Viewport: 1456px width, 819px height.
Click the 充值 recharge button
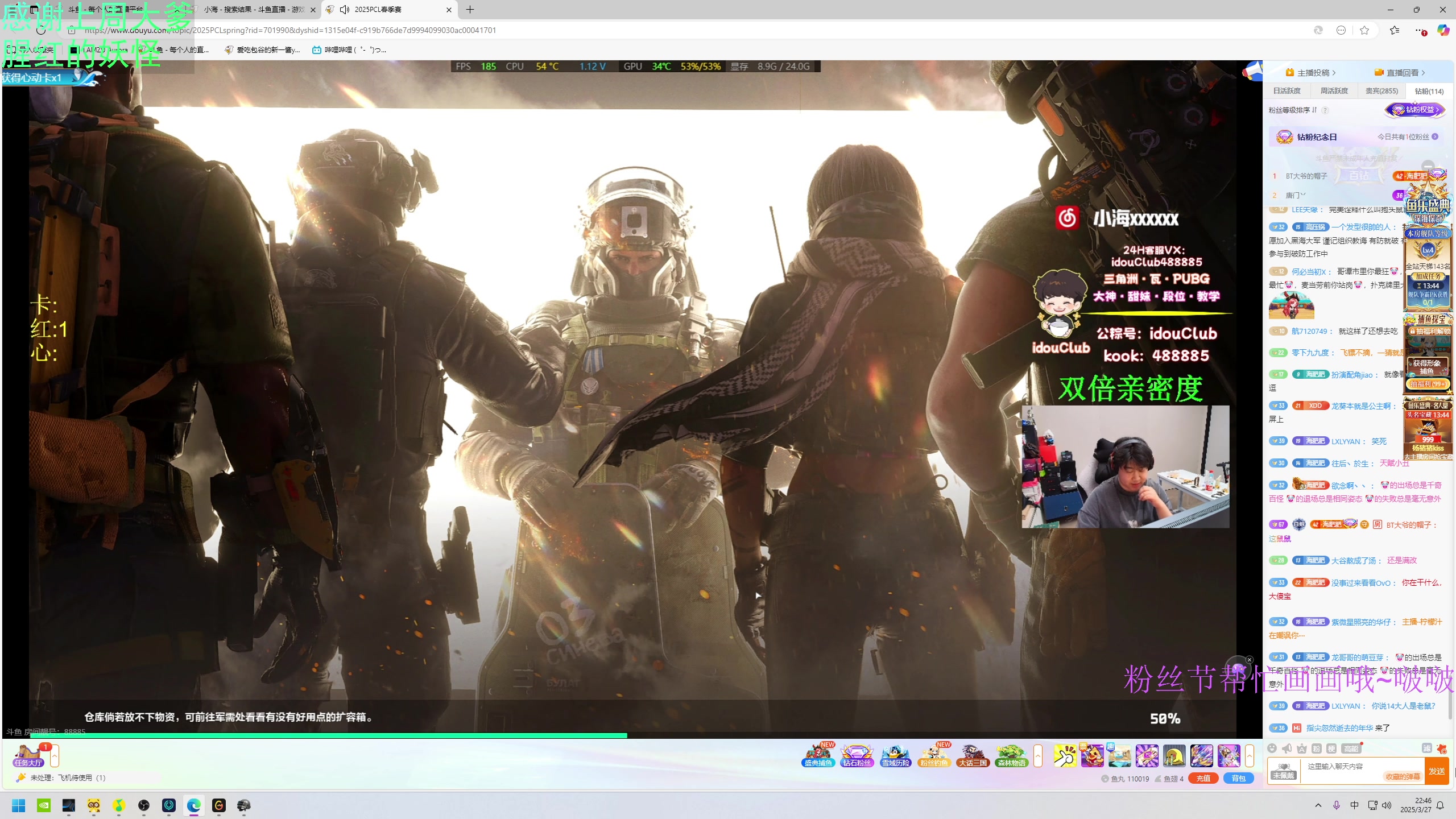1203,779
